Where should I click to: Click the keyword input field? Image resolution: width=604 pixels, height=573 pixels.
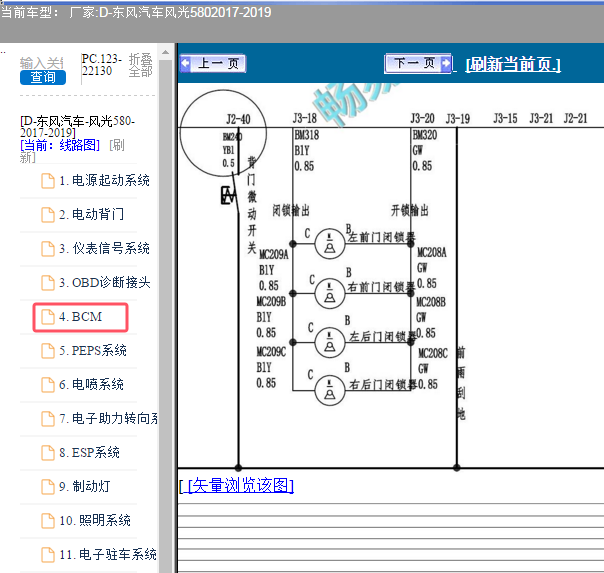(x=42, y=63)
